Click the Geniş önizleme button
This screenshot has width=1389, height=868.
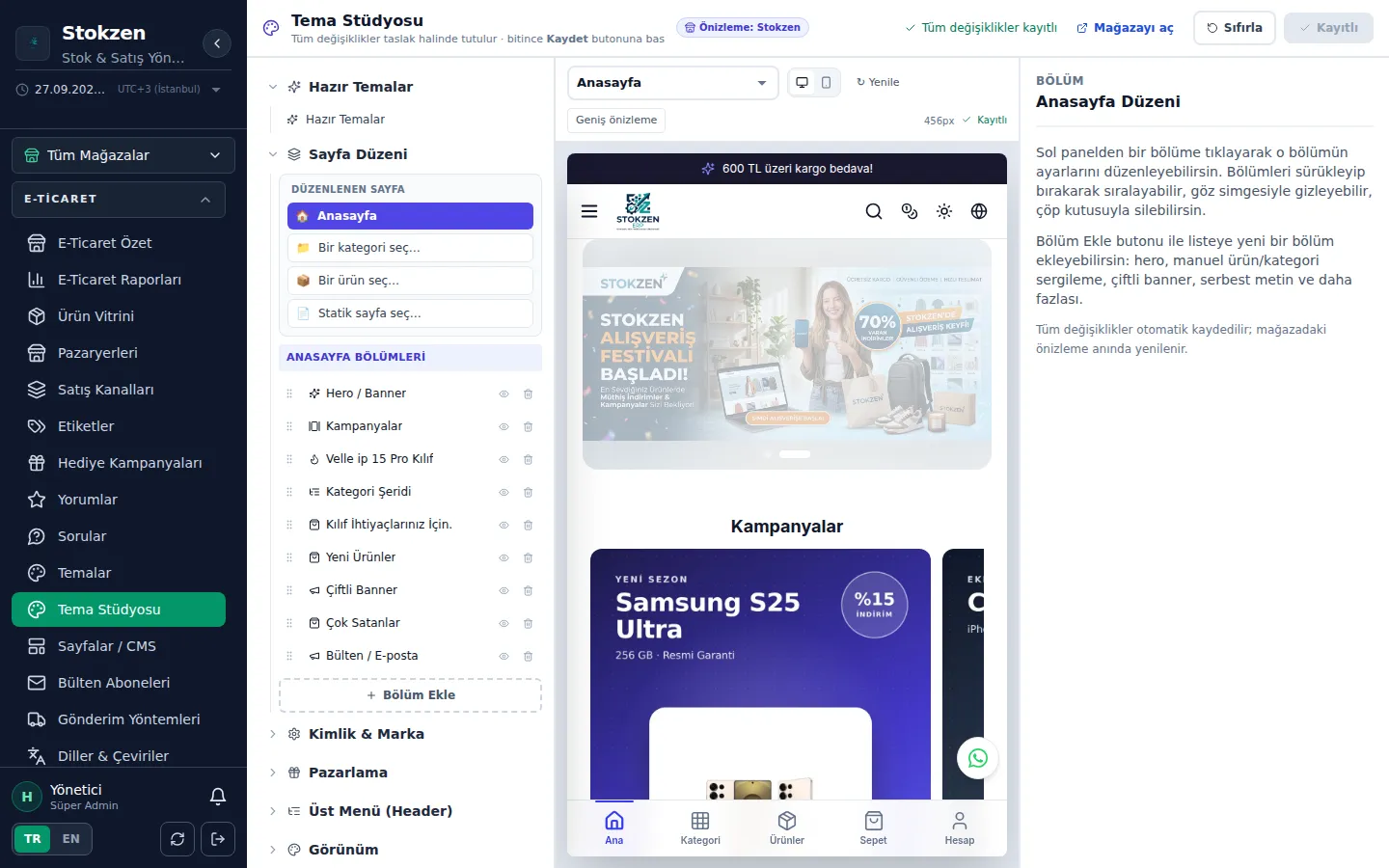616,121
